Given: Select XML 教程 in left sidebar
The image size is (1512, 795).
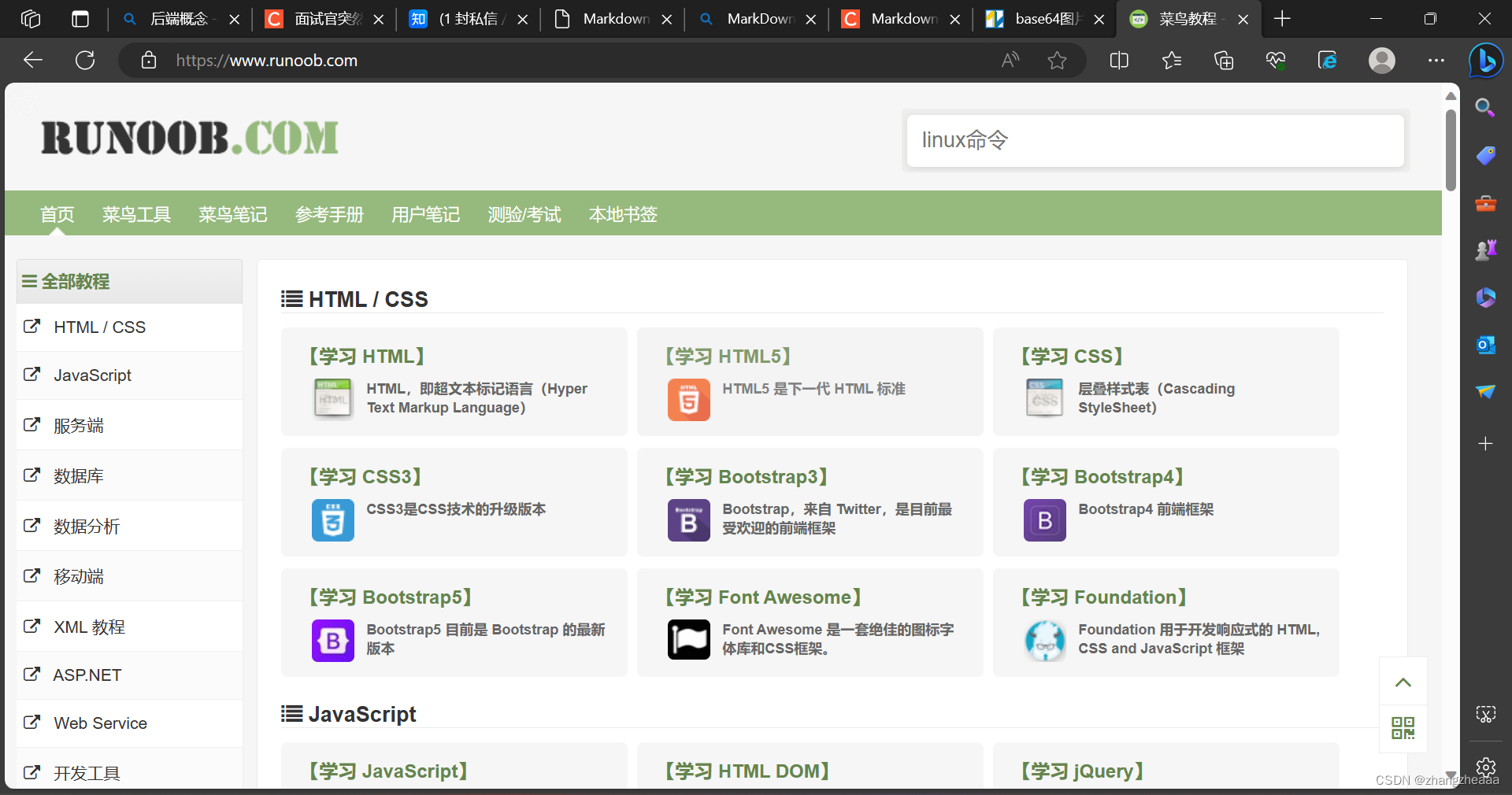Looking at the screenshot, I should [129, 627].
